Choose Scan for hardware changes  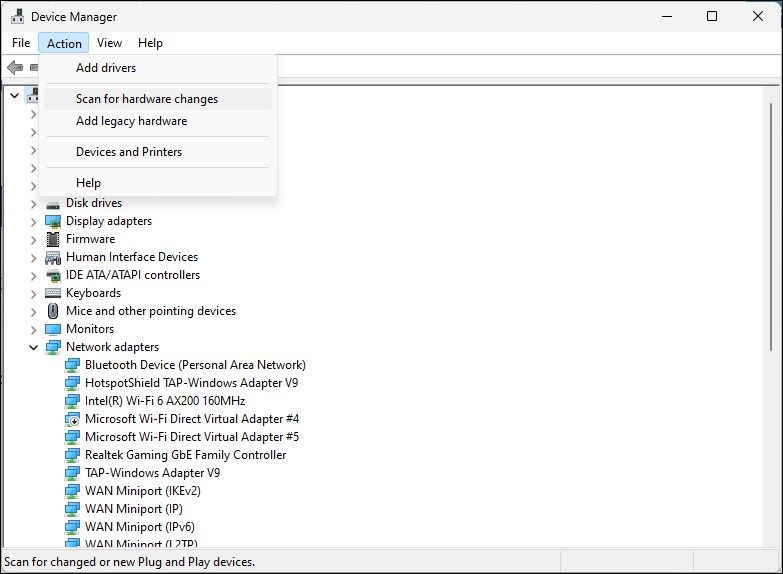147,99
